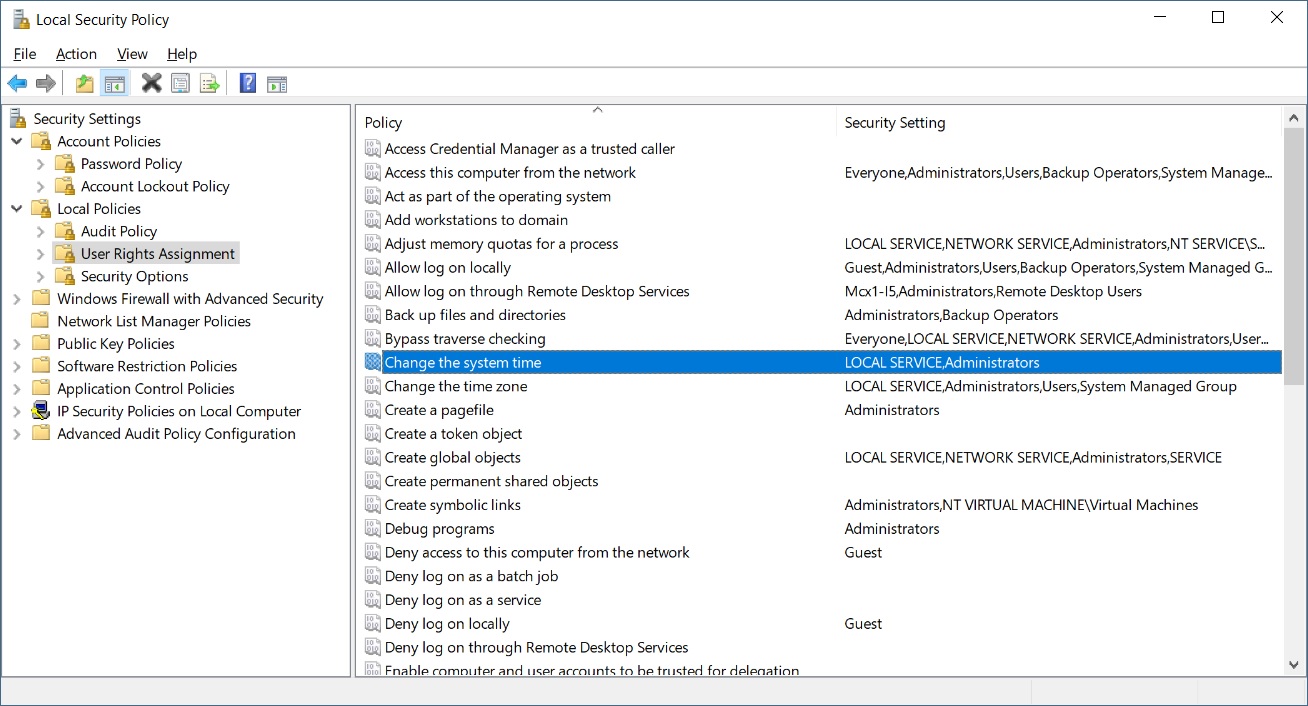
Task: Select 'Create global objects' policy
Action: coord(453,457)
